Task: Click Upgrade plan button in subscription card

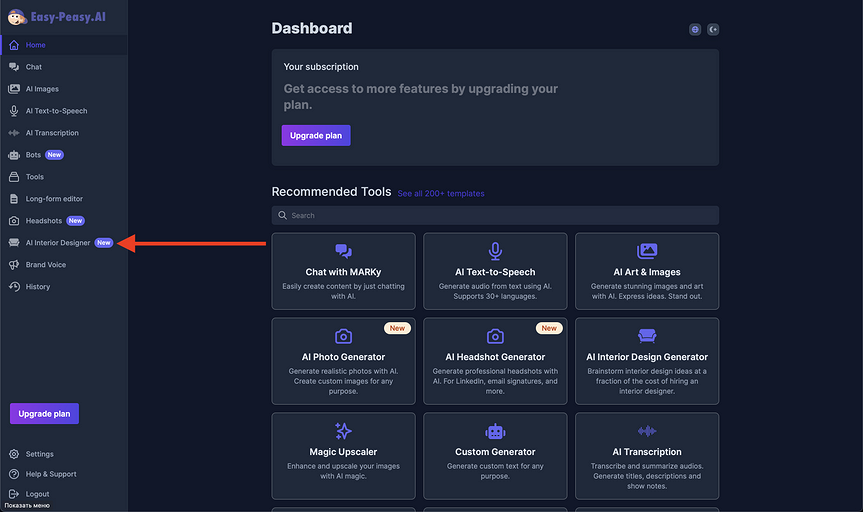Action: pyautogui.click(x=316, y=135)
